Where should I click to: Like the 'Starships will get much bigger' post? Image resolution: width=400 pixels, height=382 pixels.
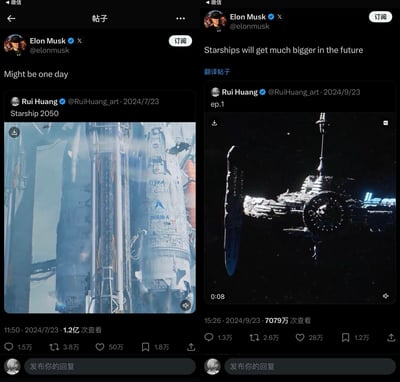[x=300, y=338]
